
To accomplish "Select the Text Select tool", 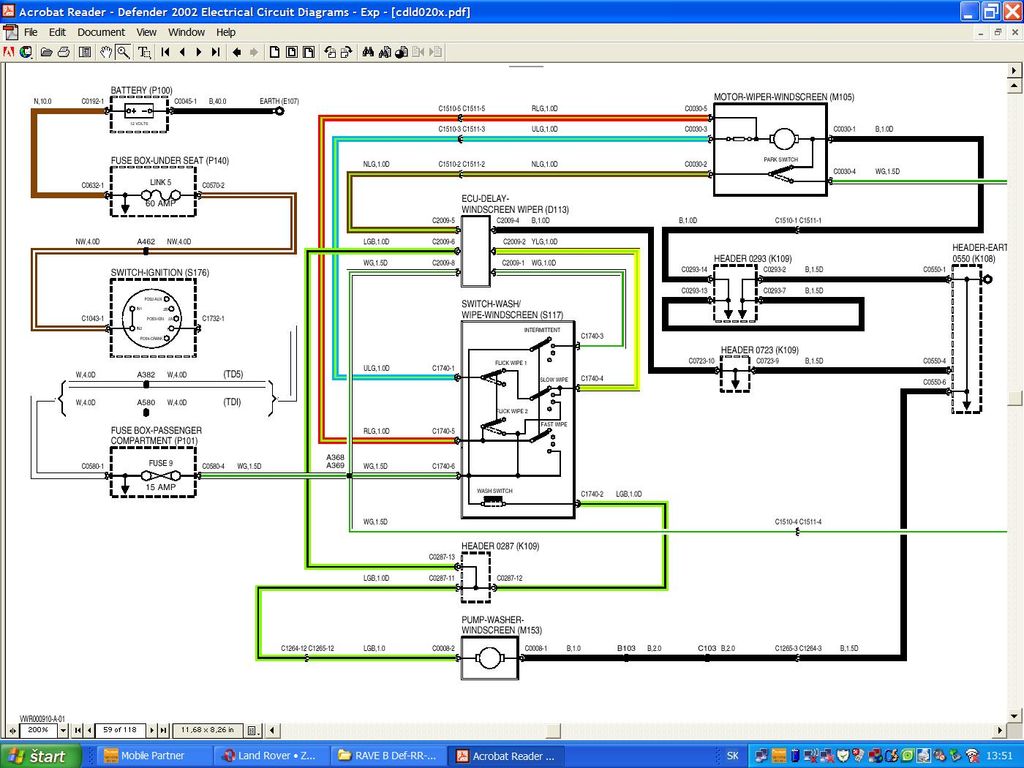I will point(144,52).
